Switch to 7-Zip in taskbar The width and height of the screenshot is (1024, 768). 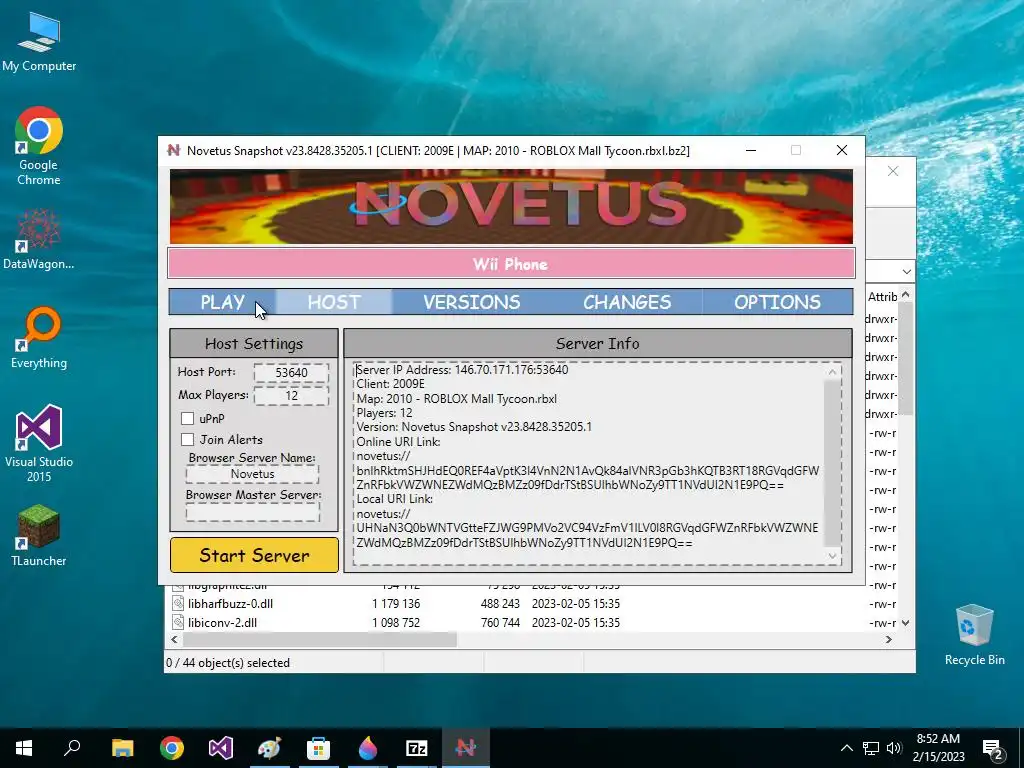pos(417,748)
